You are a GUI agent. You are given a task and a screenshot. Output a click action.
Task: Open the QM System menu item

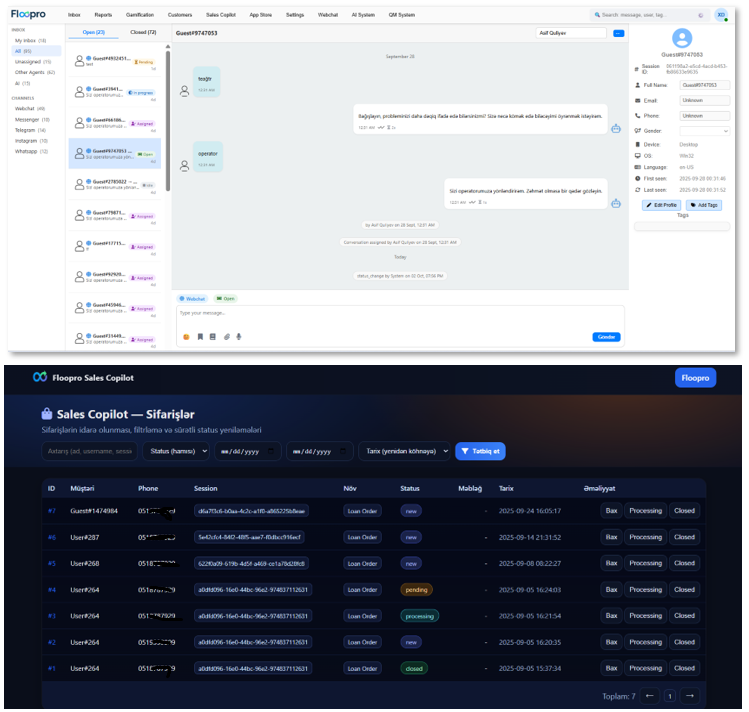pos(402,15)
